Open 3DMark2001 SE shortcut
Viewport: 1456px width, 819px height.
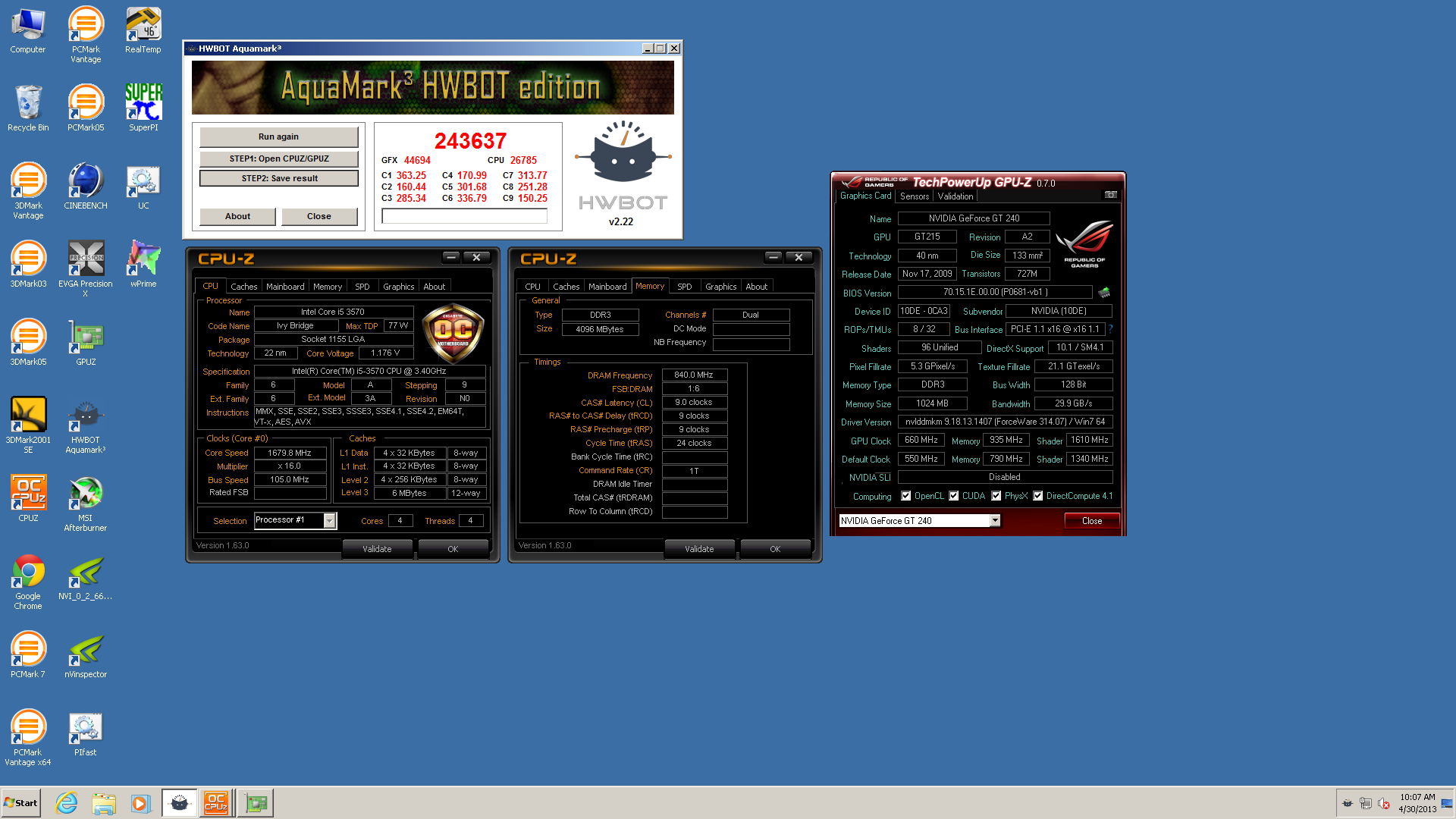tap(28, 425)
